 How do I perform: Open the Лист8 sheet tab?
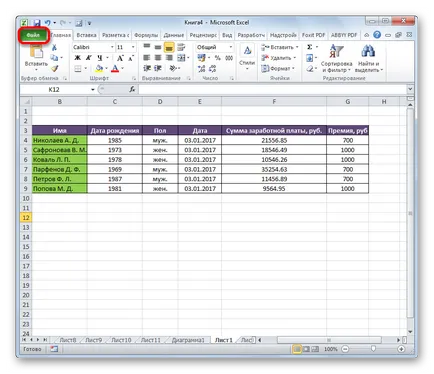(x=68, y=340)
